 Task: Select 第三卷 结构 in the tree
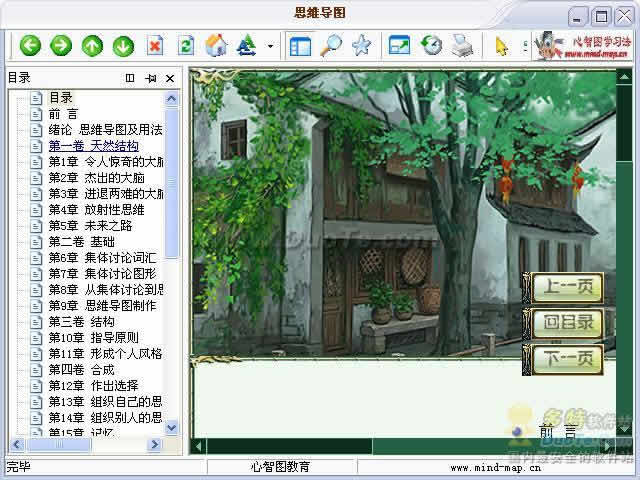[82, 322]
